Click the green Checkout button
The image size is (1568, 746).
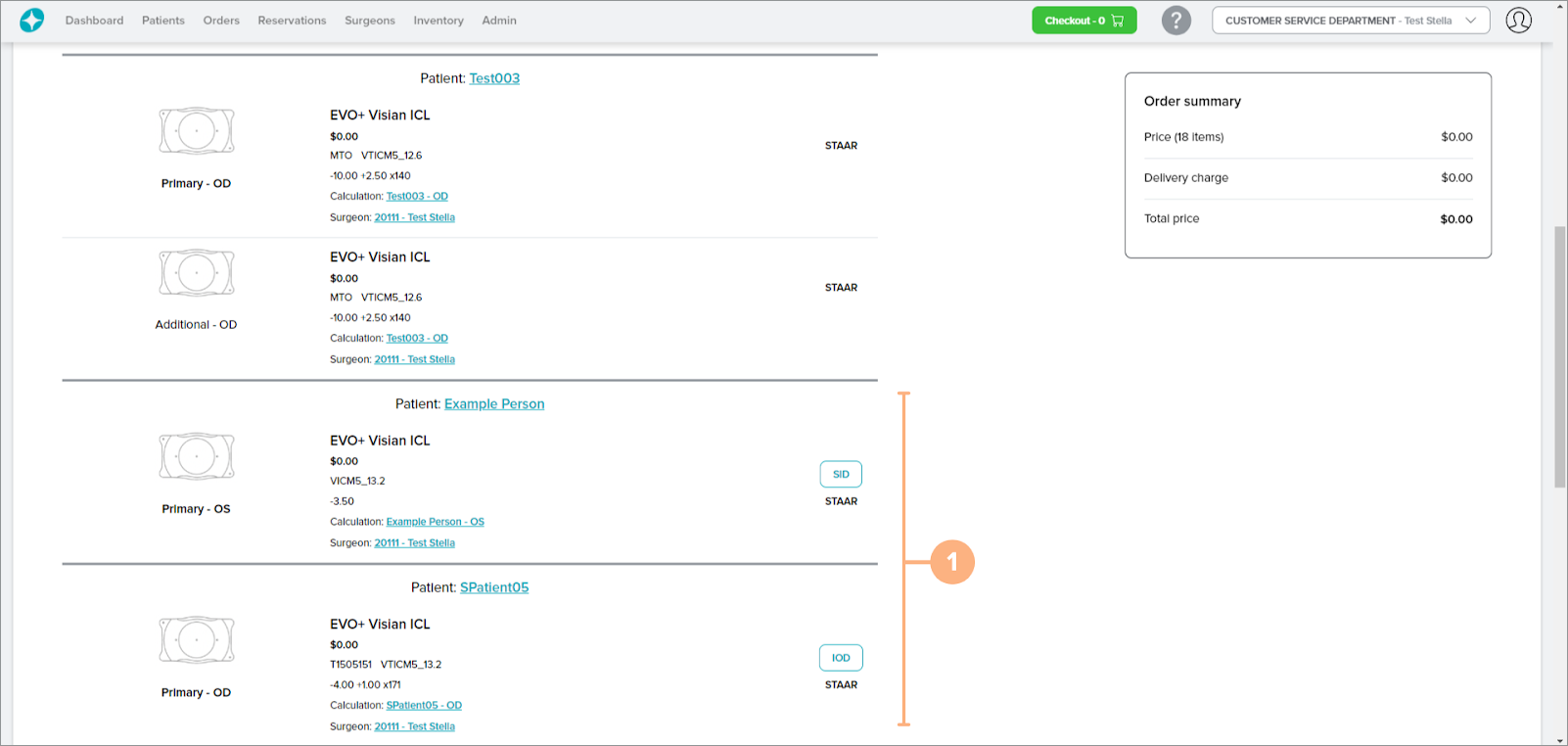[x=1084, y=21]
